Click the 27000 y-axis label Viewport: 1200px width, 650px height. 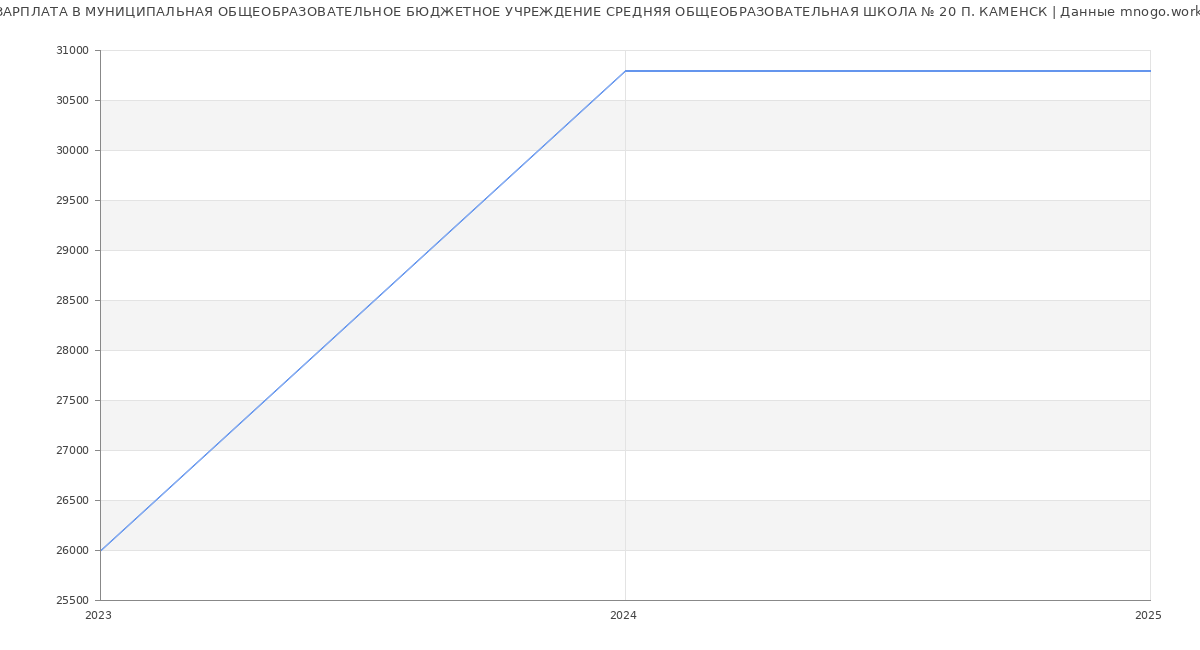(72, 450)
